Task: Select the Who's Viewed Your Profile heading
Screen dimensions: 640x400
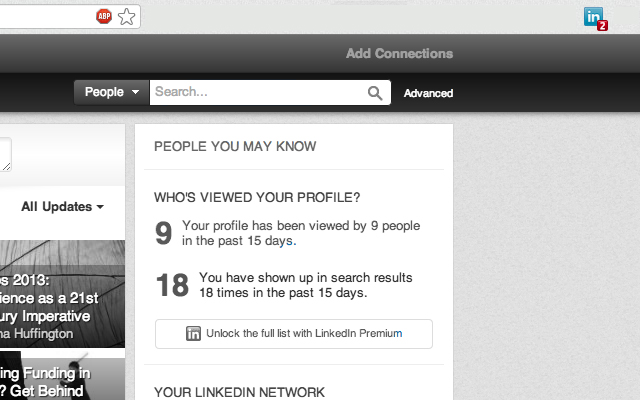Action: 257,197
